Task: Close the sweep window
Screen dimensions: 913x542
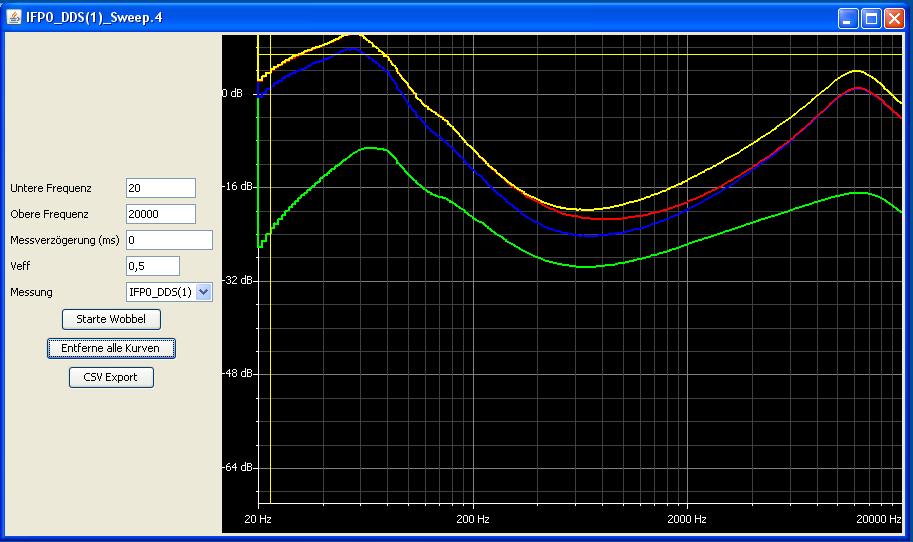Action: tap(893, 18)
